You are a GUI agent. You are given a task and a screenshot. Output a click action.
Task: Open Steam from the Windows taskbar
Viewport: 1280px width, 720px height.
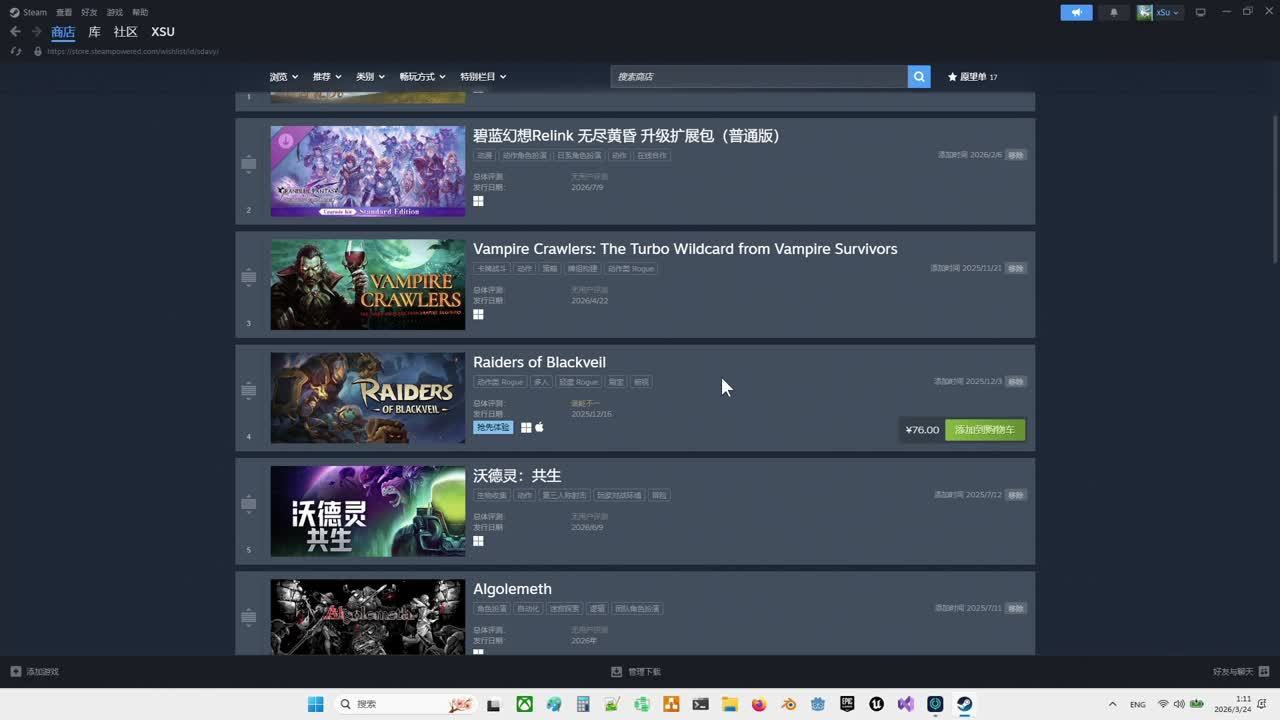(x=964, y=704)
